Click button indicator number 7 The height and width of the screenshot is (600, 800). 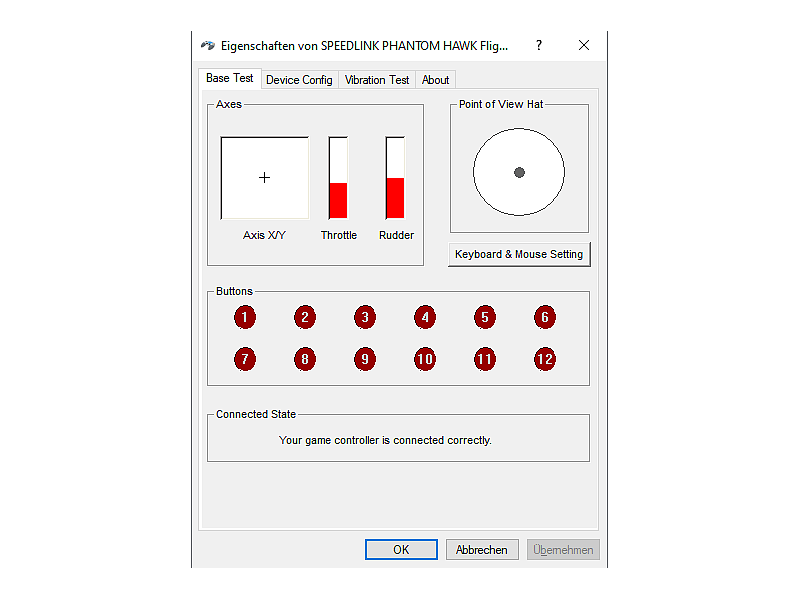click(x=245, y=359)
